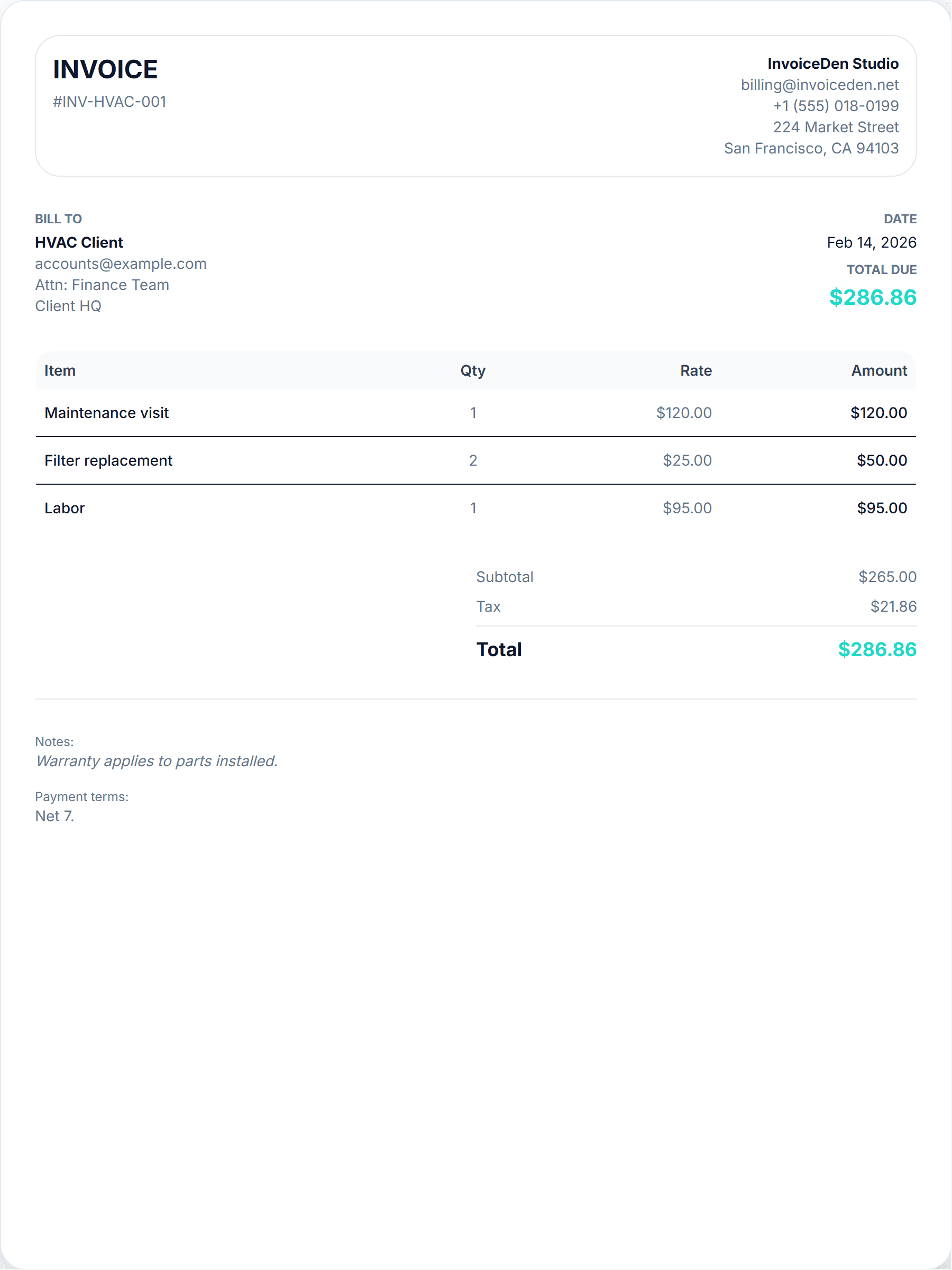Viewport: 952px width, 1270px height.
Task: Click the 224 Market Street address
Action: [835, 127]
